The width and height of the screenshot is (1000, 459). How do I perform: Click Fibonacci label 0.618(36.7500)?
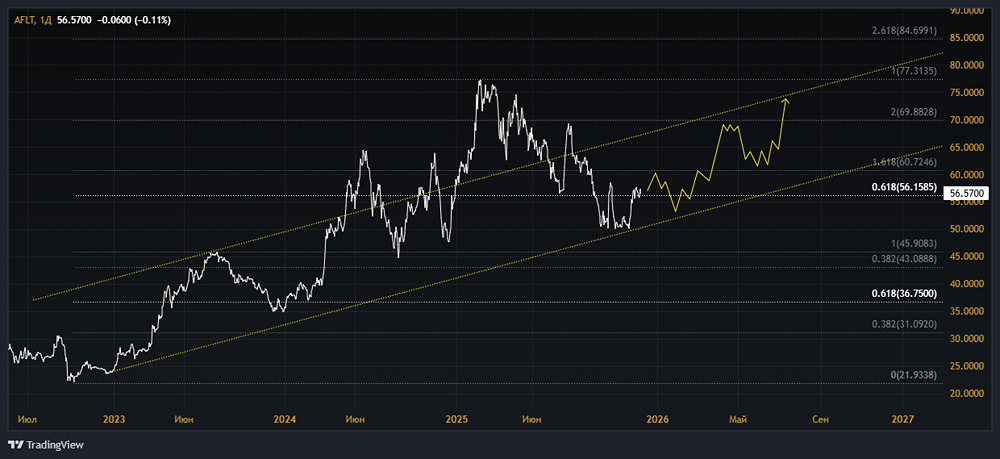coord(904,293)
